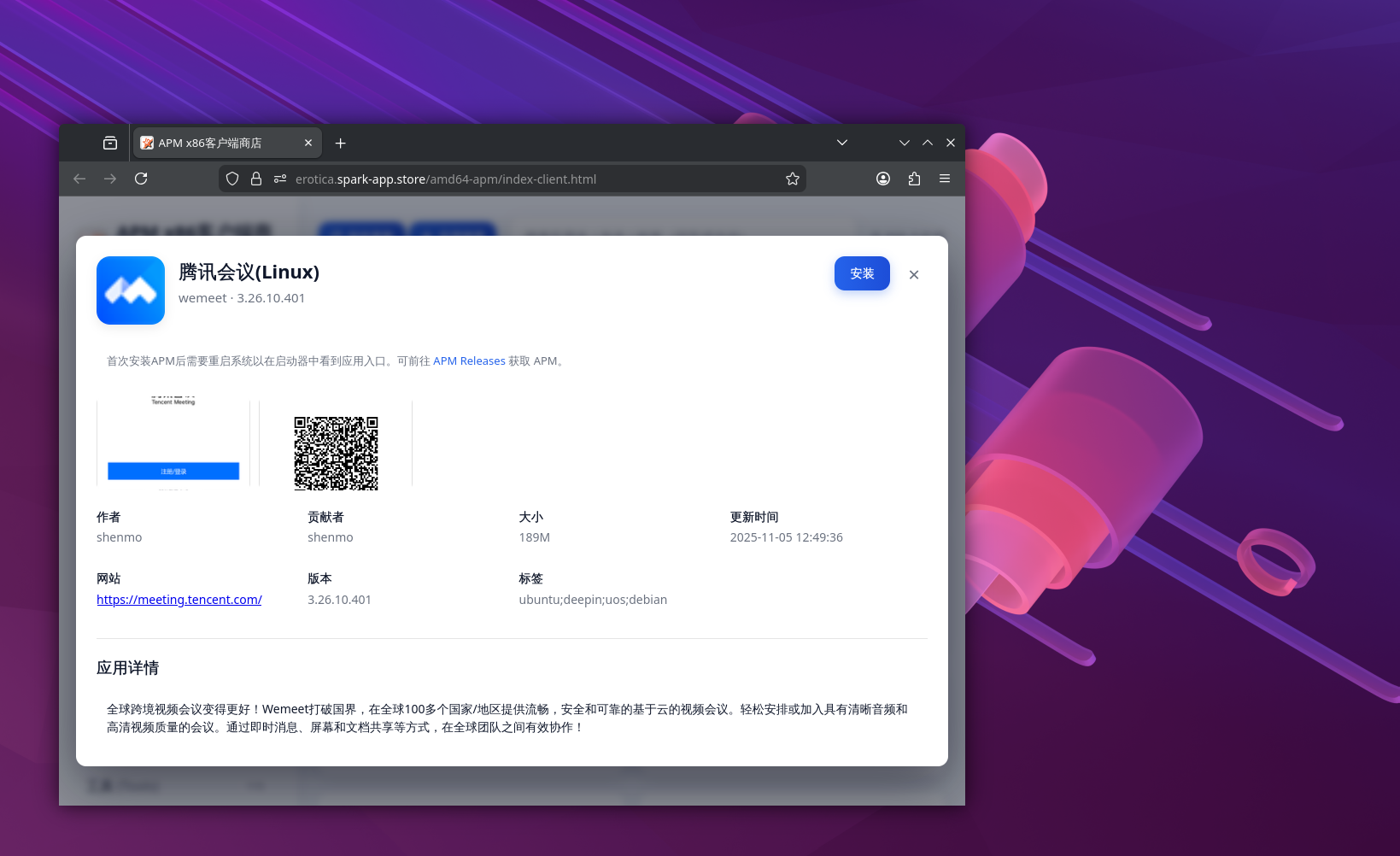Visit the https://meeting.tencent.com/ website link
The image size is (1400, 856).
click(179, 600)
